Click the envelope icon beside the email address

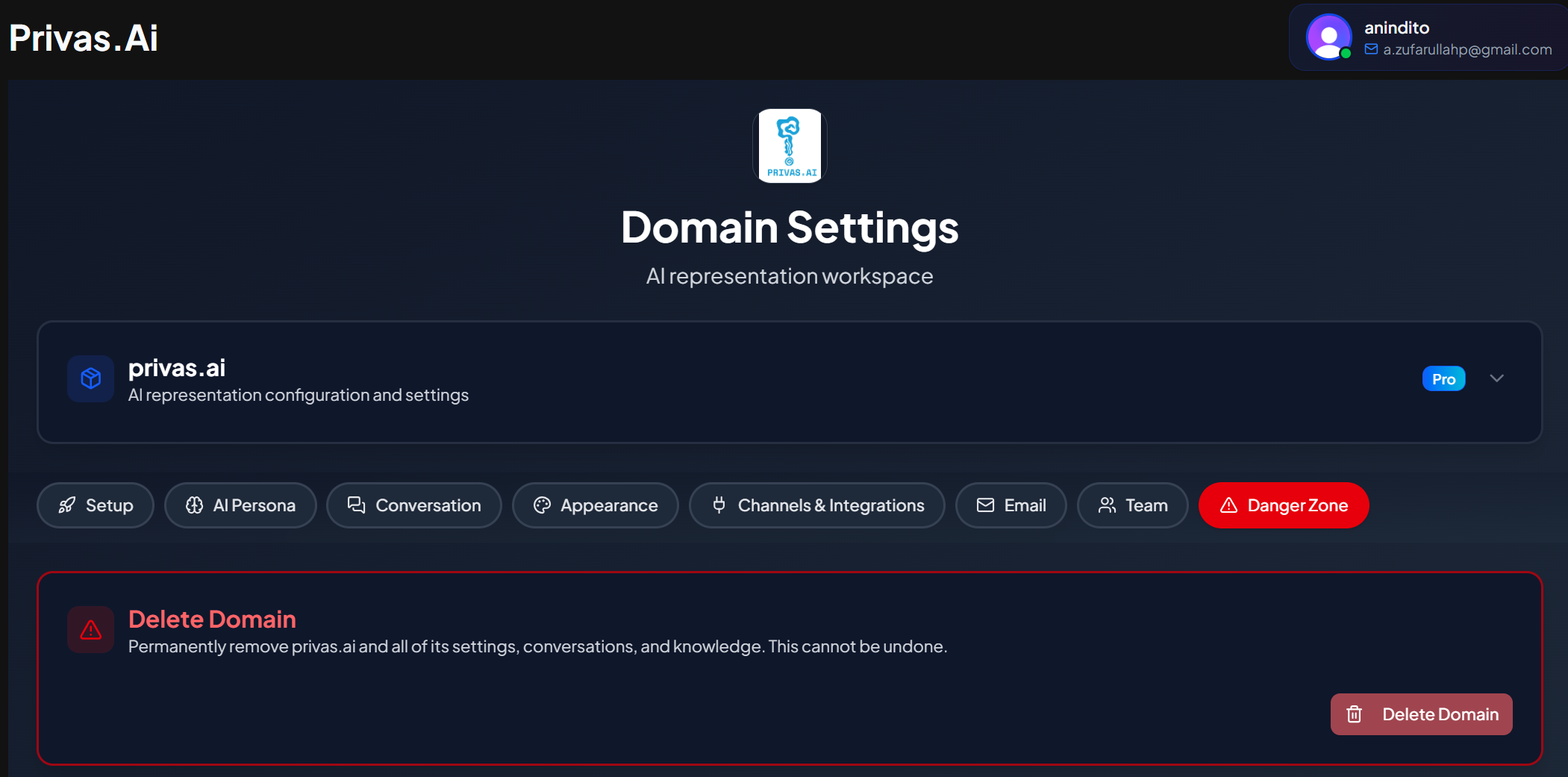[1371, 49]
